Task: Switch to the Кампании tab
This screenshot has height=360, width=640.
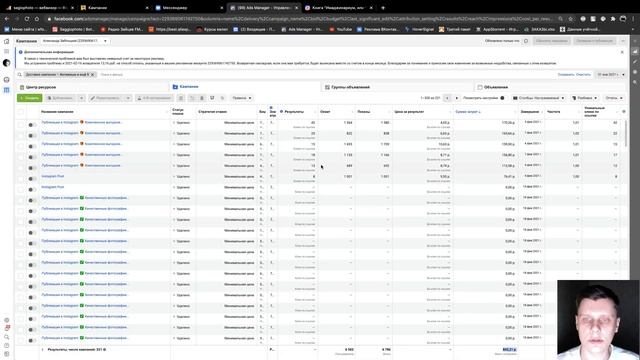Action: [x=245, y=87]
